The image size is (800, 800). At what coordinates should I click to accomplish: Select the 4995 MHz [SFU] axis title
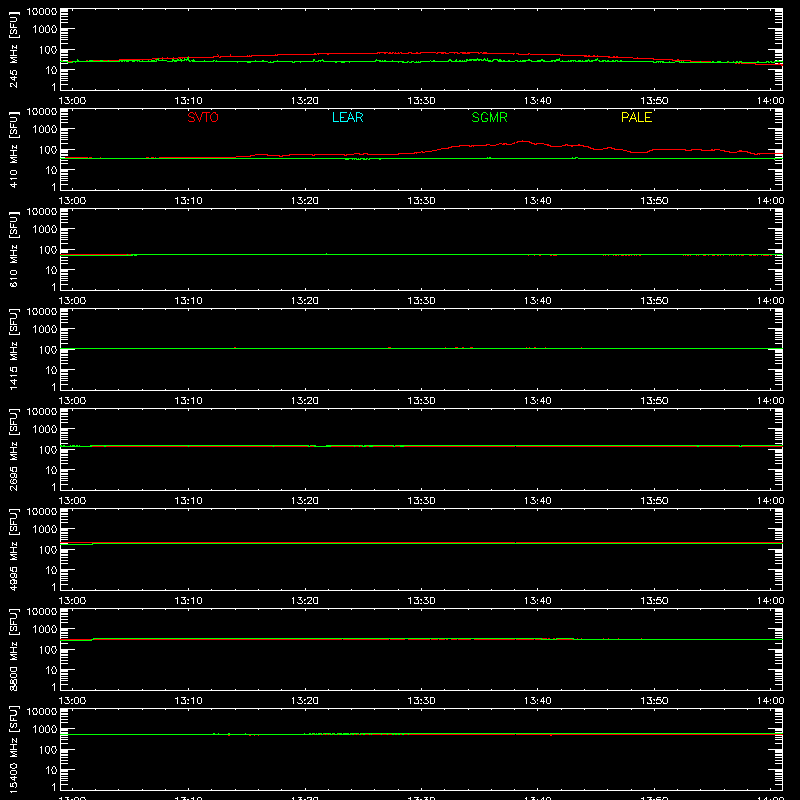click(13, 549)
